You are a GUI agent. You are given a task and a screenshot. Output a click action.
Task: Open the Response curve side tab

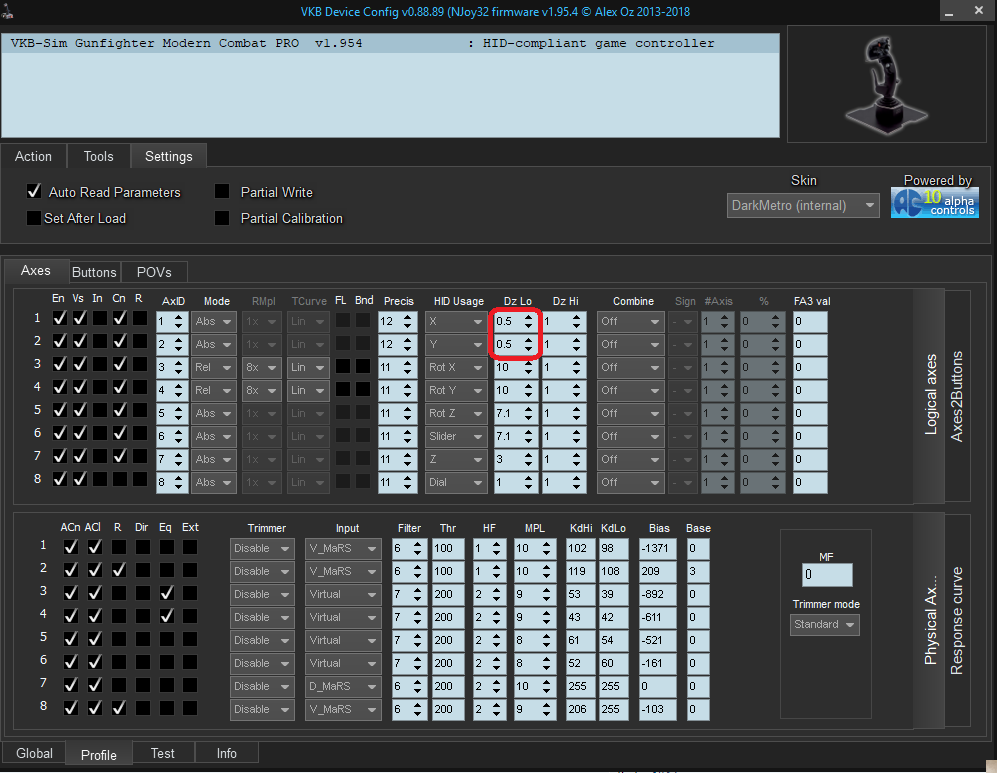[x=957, y=621]
